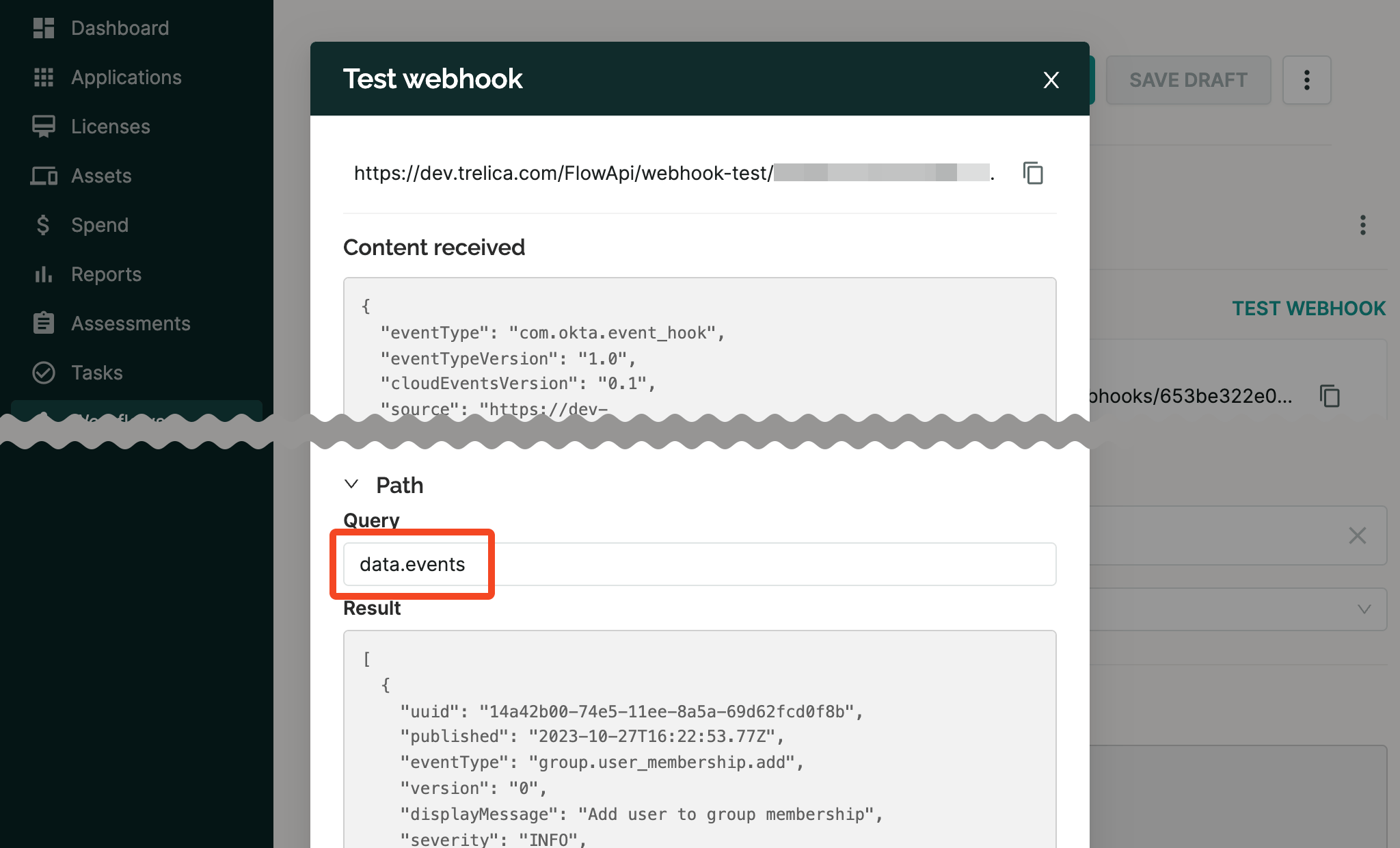Open the three-dot menu below the toolbar
The width and height of the screenshot is (1400, 848).
tap(1363, 225)
